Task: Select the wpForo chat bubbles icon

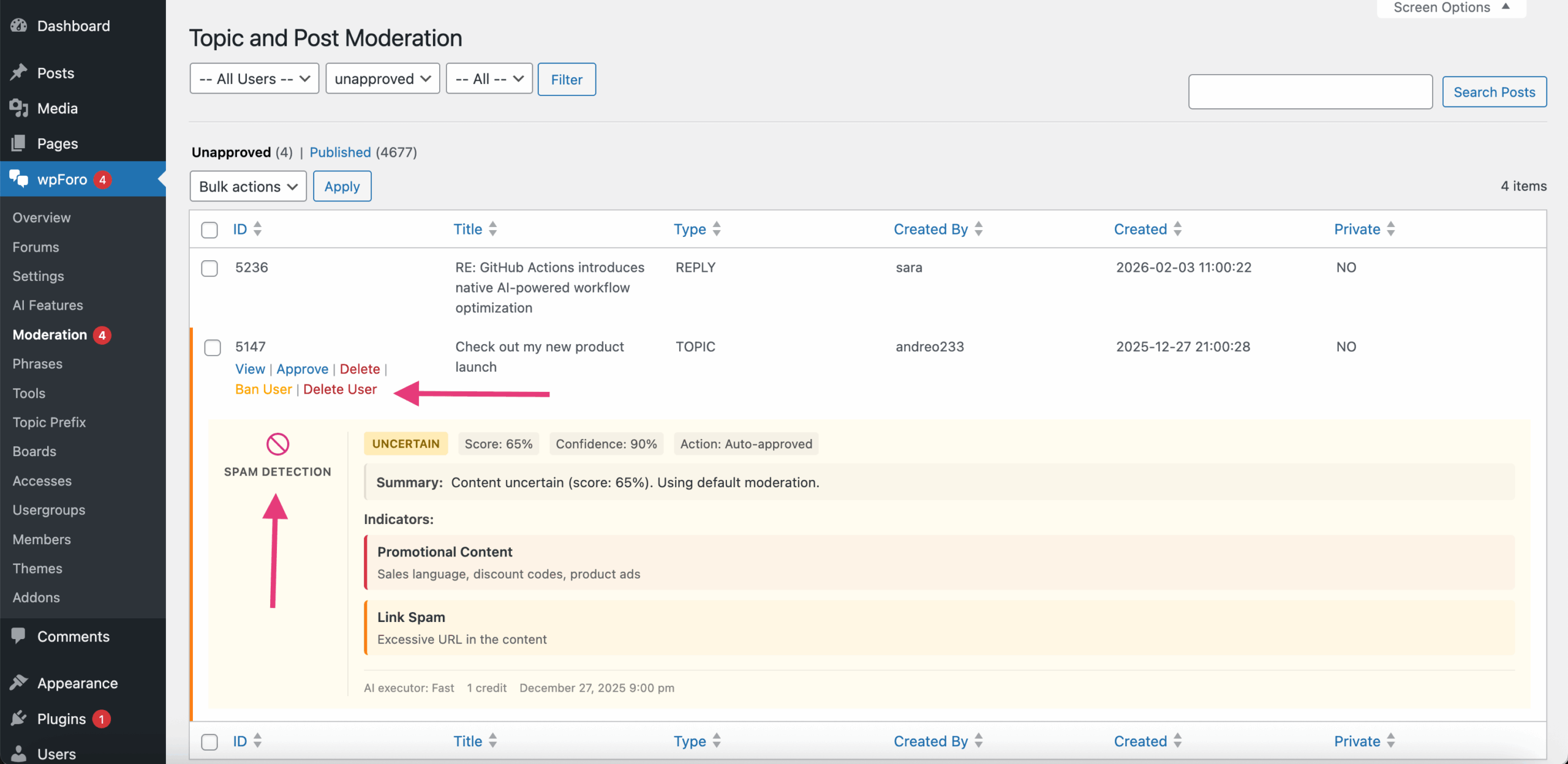Action: pos(19,179)
